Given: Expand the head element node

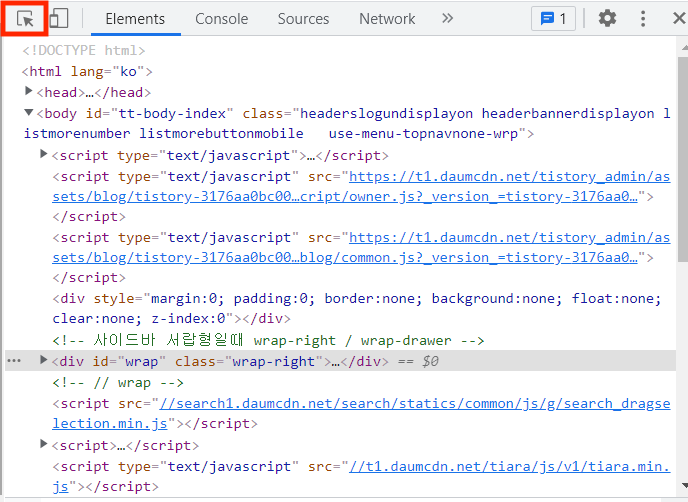Looking at the screenshot, I should (29, 91).
